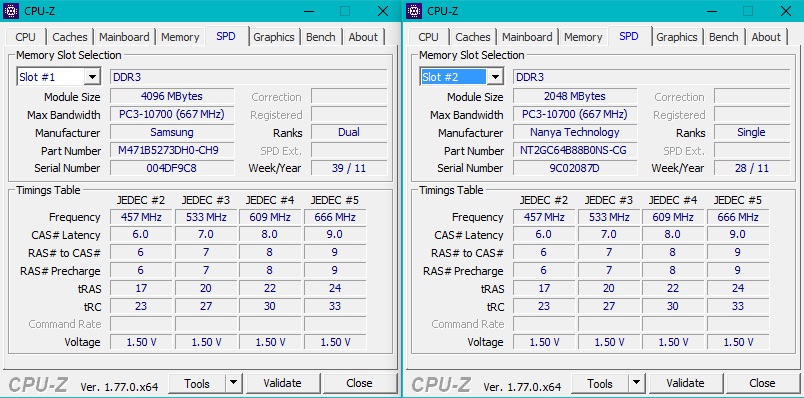The image size is (804, 398).
Task: Click 457 MHz frequency cell in right window
Action: tap(544, 217)
